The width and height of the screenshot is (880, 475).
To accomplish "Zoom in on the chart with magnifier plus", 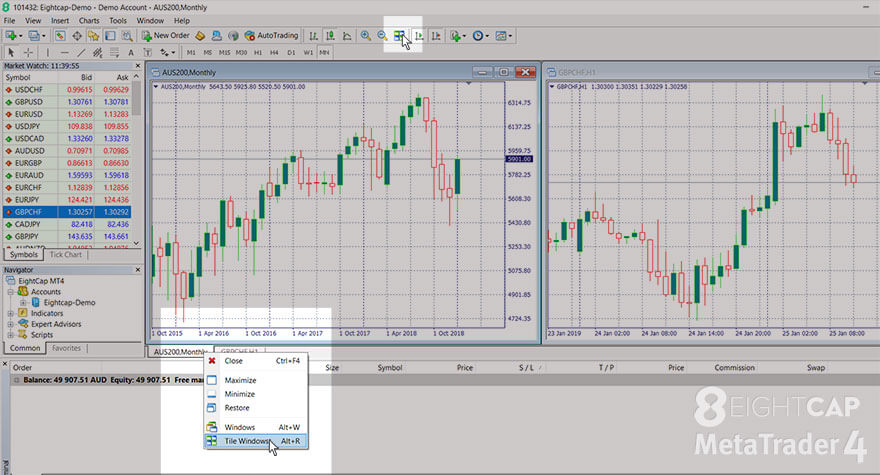I will (x=365, y=36).
